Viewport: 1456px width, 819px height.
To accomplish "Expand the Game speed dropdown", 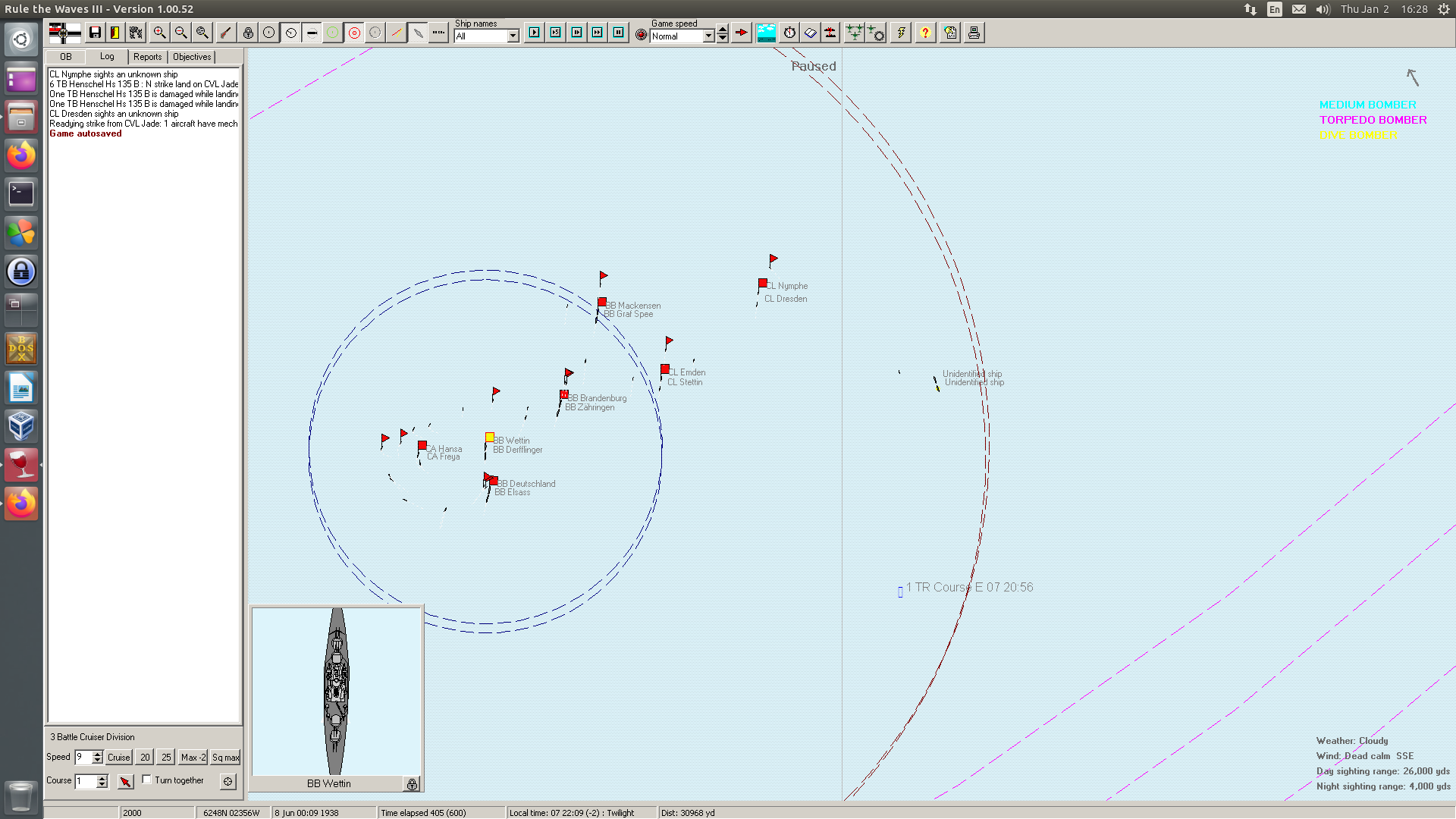I will point(708,36).
